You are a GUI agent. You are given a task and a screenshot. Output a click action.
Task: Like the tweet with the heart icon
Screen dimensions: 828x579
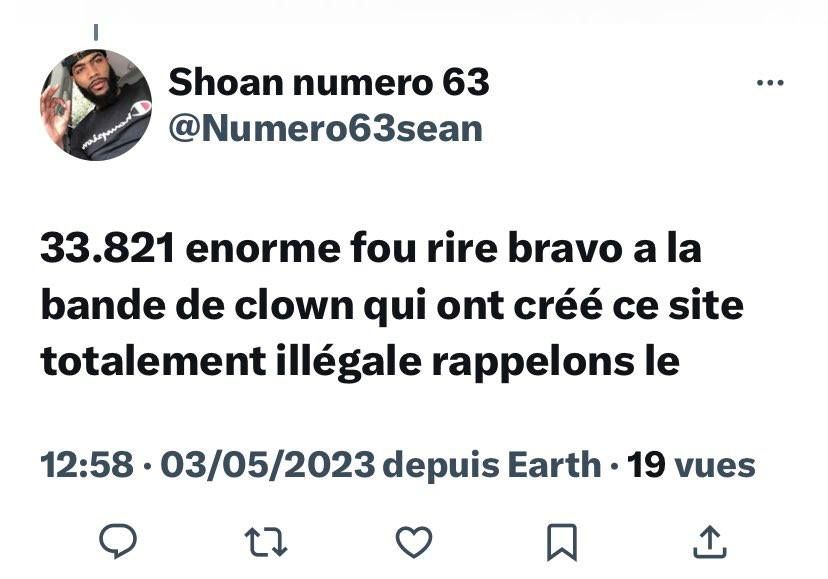pyautogui.click(x=414, y=542)
